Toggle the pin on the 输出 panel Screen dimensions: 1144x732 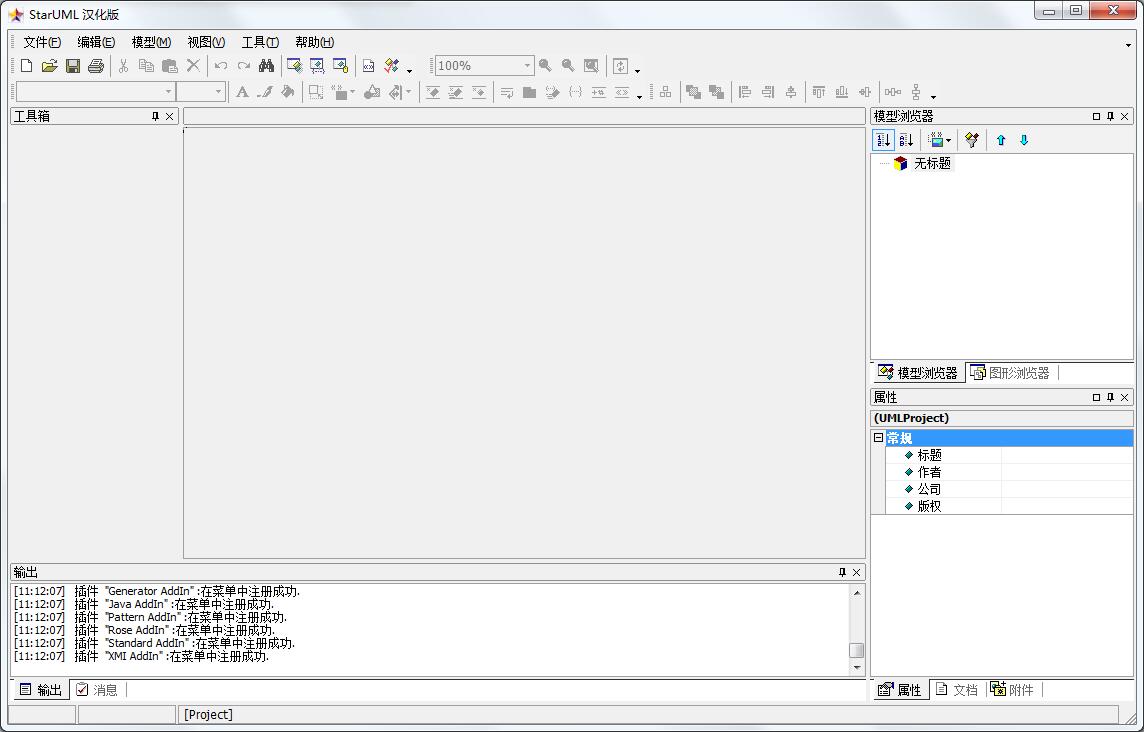click(x=841, y=572)
